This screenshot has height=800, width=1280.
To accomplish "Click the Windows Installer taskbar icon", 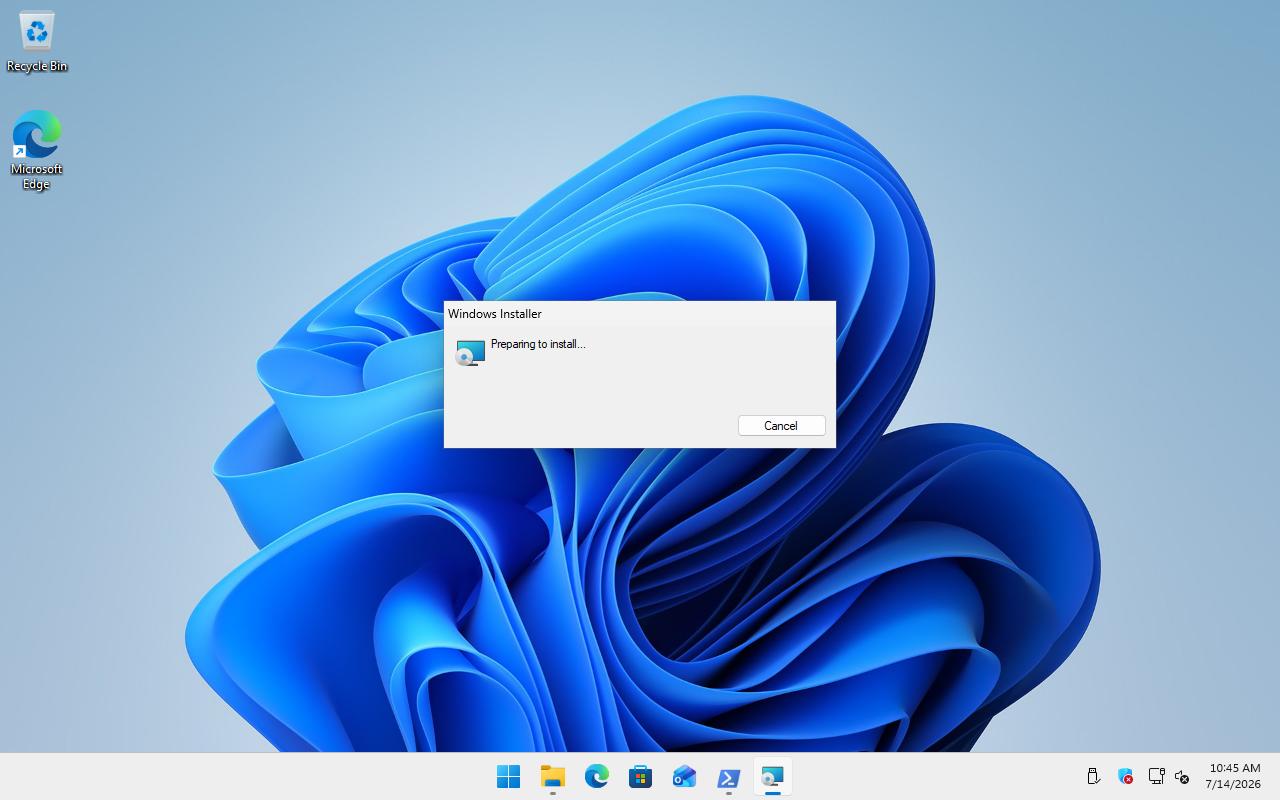I will pyautogui.click(x=772, y=776).
